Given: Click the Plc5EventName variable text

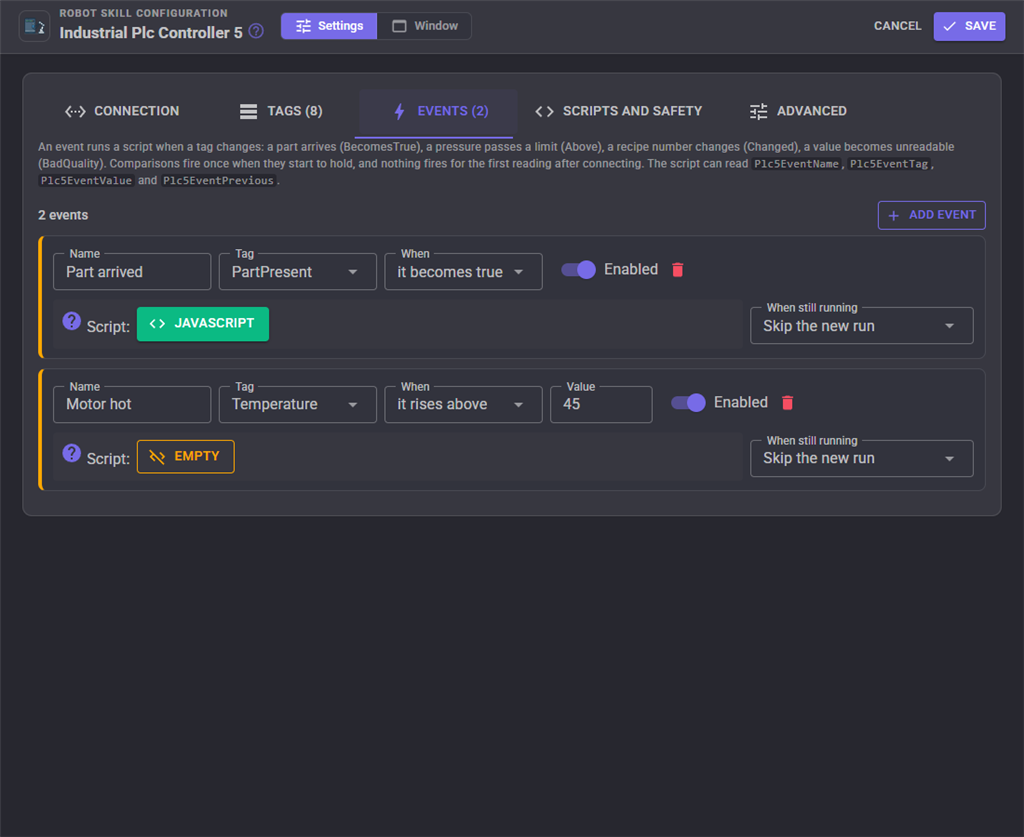Looking at the screenshot, I should (x=796, y=164).
